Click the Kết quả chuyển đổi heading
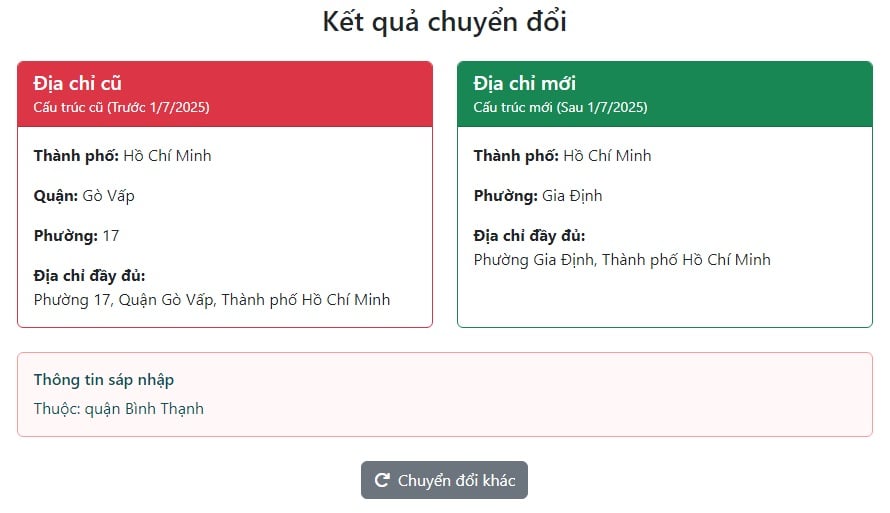Screen dimensions: 890x513 (444, 22)
